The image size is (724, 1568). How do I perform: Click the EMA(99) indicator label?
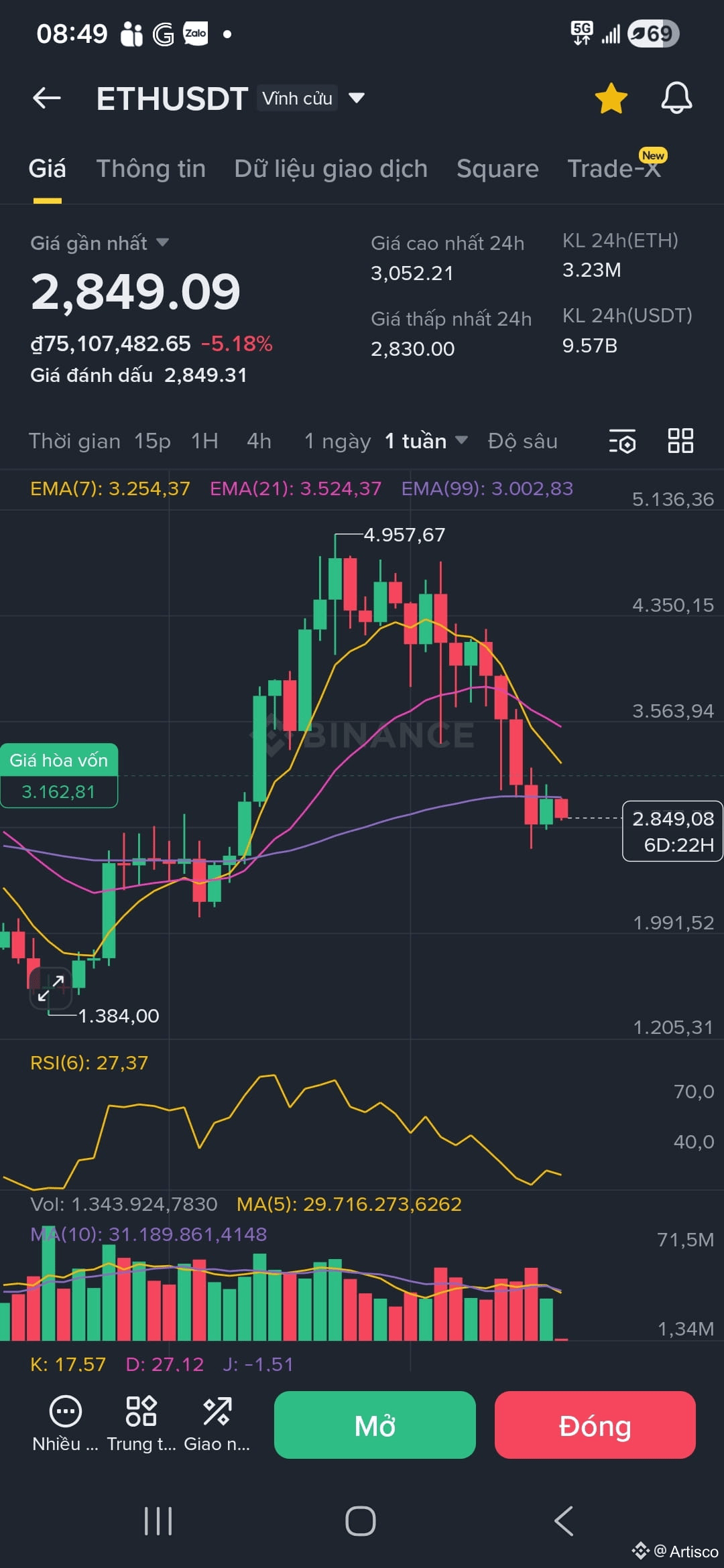point(487,488)
